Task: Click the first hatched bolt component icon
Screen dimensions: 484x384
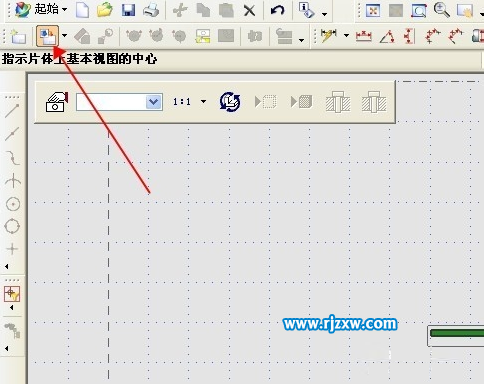Action: coord(338,102)
